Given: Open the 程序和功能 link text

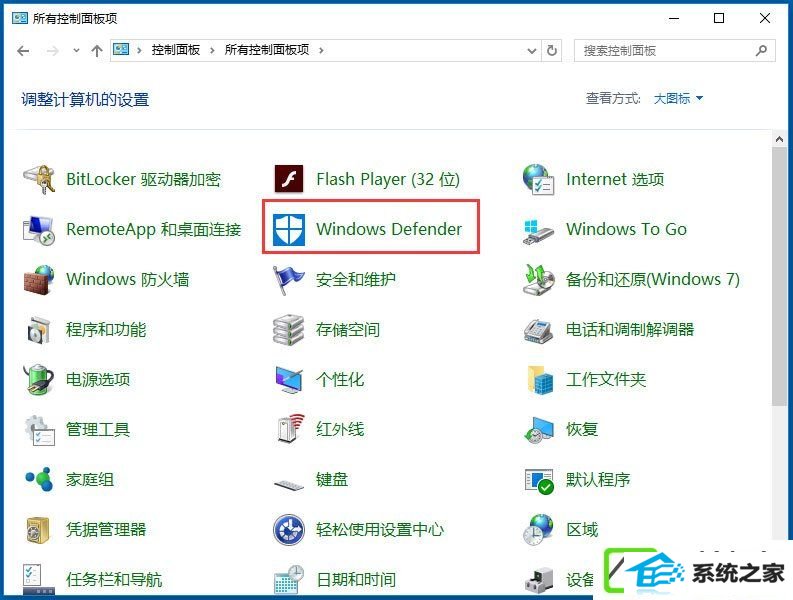Looking at the screenshot, I should (106, 329).
